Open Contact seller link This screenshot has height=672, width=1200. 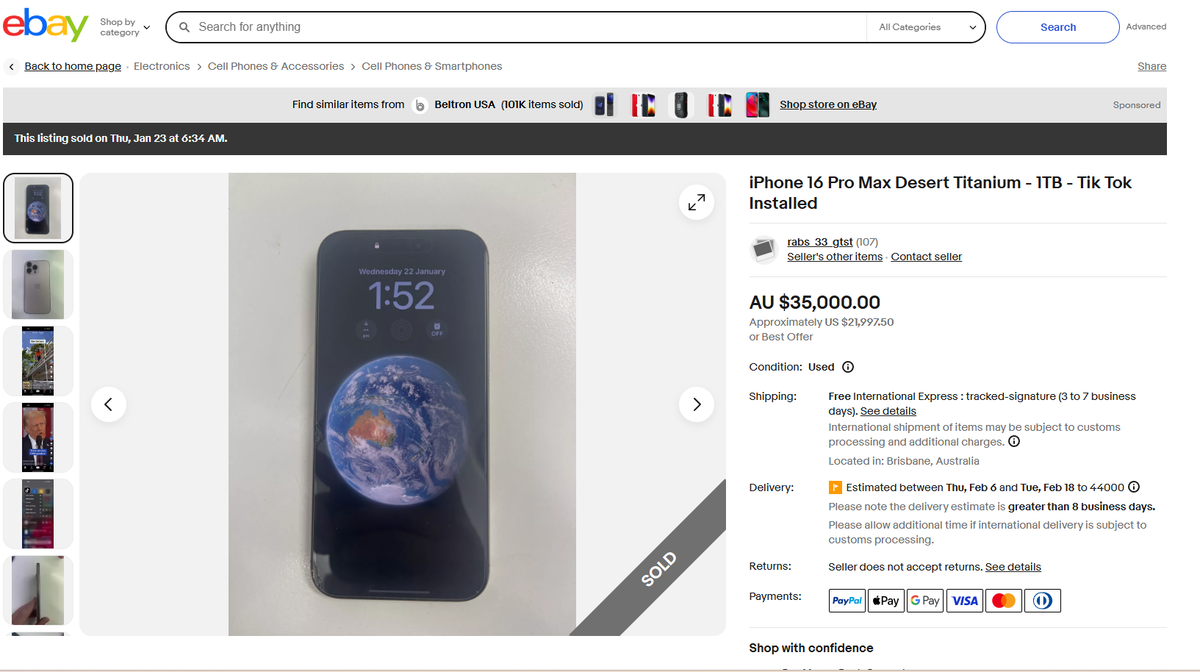[x=926, y=257]
